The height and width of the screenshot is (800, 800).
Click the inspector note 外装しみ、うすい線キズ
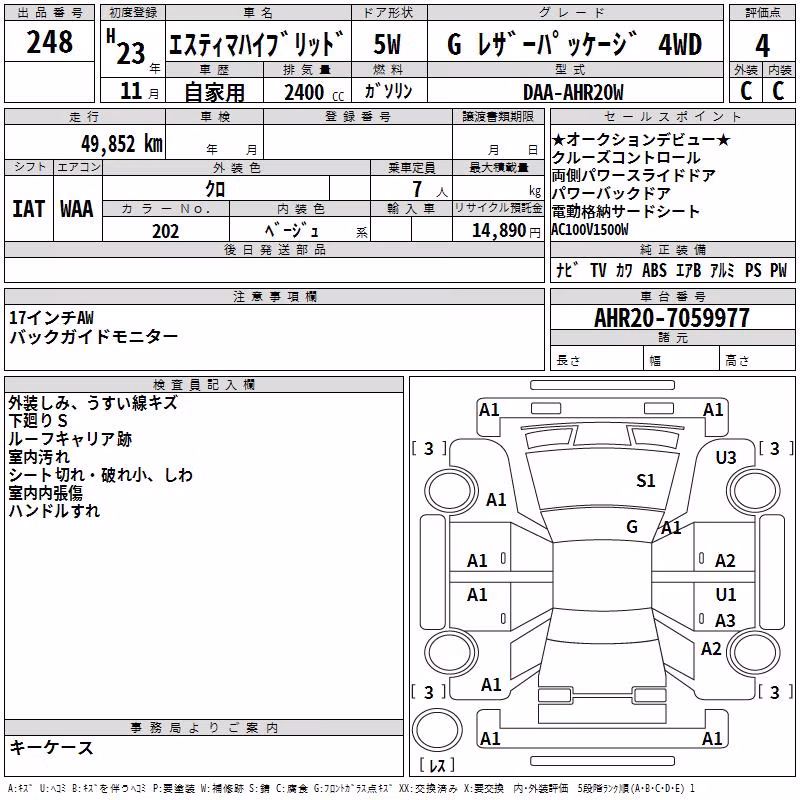(x=93, y=403)
